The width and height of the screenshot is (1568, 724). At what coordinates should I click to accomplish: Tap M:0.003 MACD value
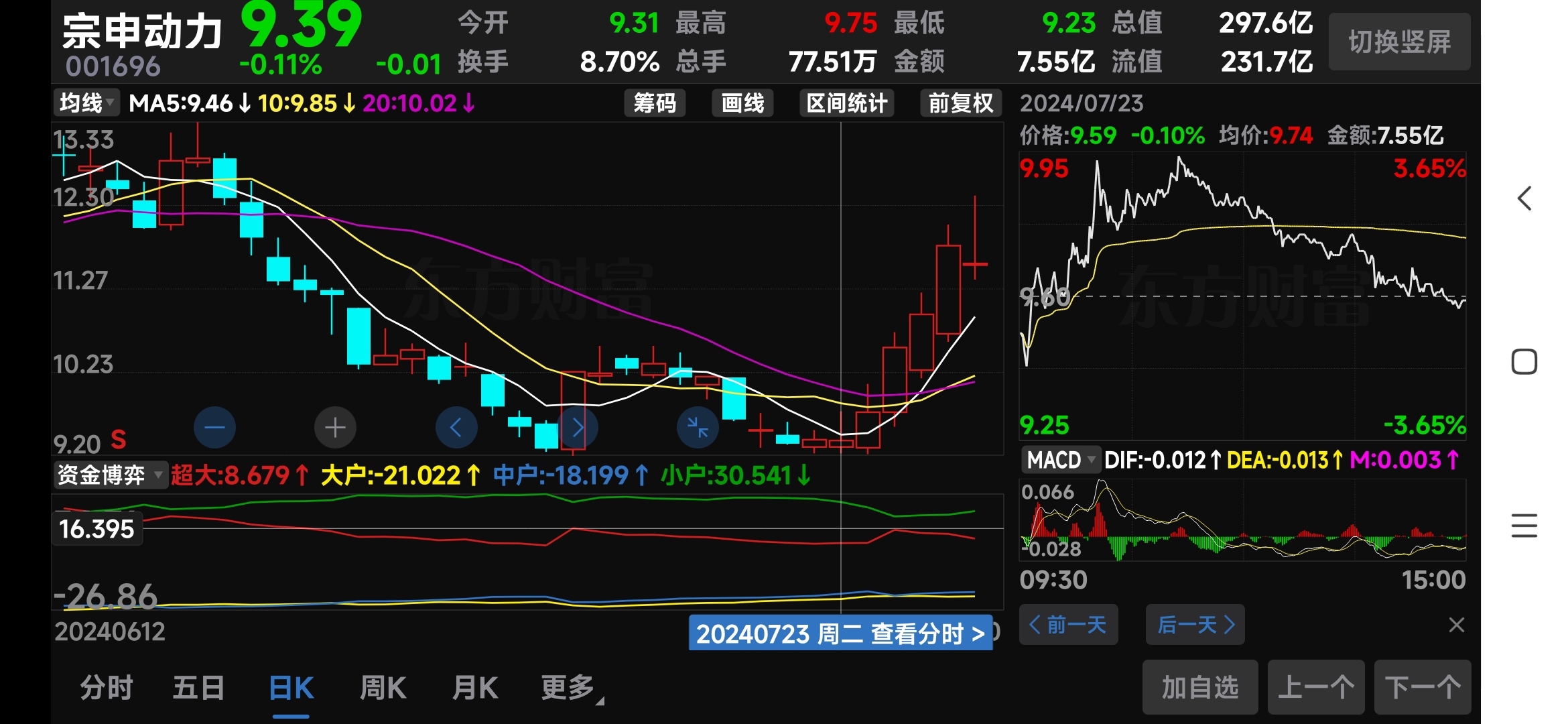pos(1404,460)
